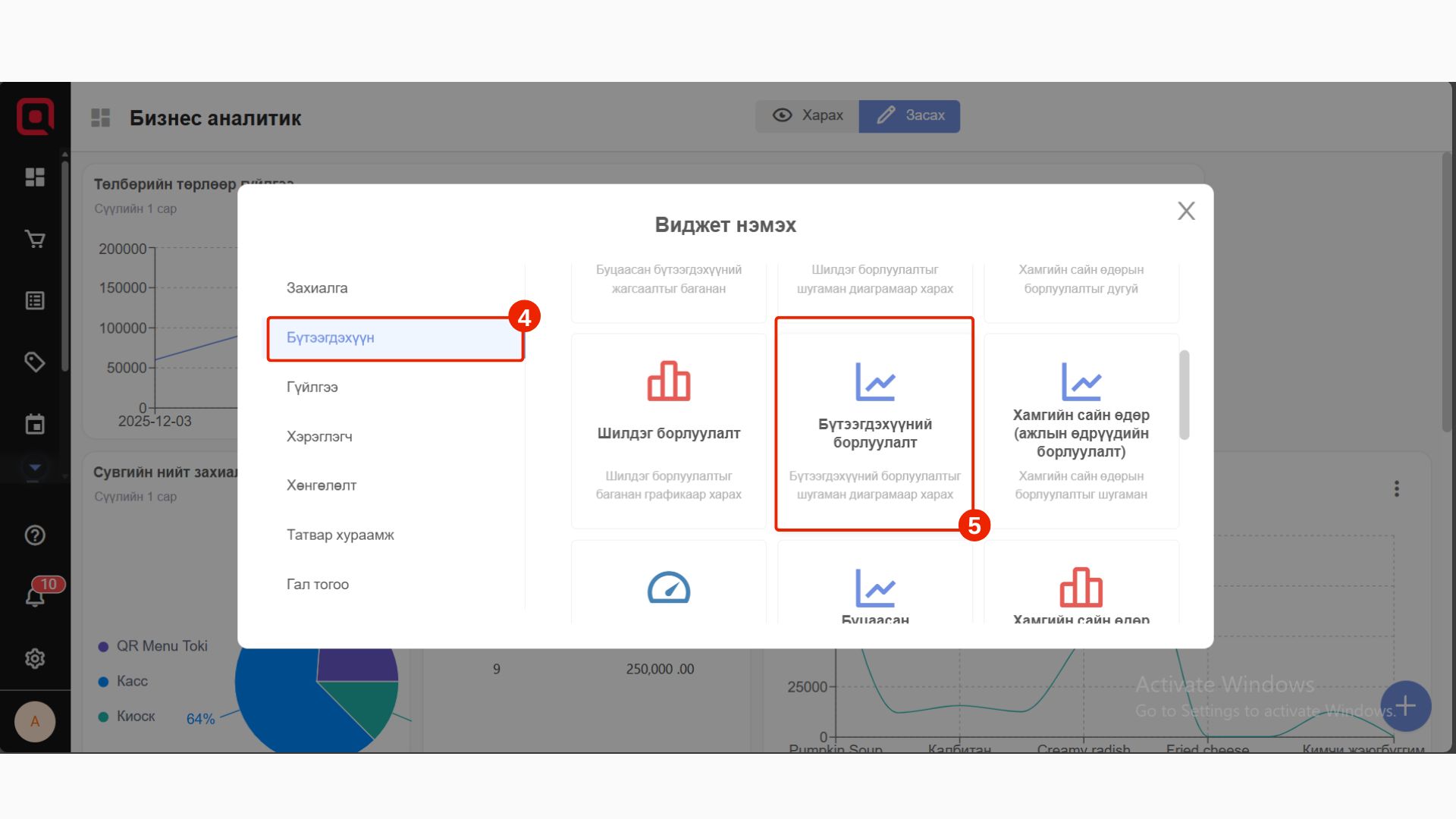Open the three-dot widget options menu
This screenshot has width=1456, height=819.
(x=1396, y=489)
